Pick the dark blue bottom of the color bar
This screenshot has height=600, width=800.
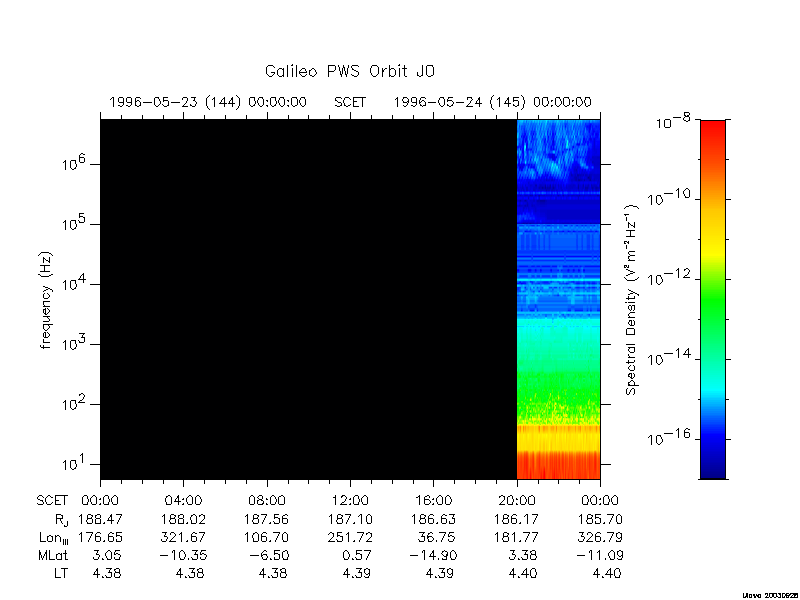(x=713, y=467)
